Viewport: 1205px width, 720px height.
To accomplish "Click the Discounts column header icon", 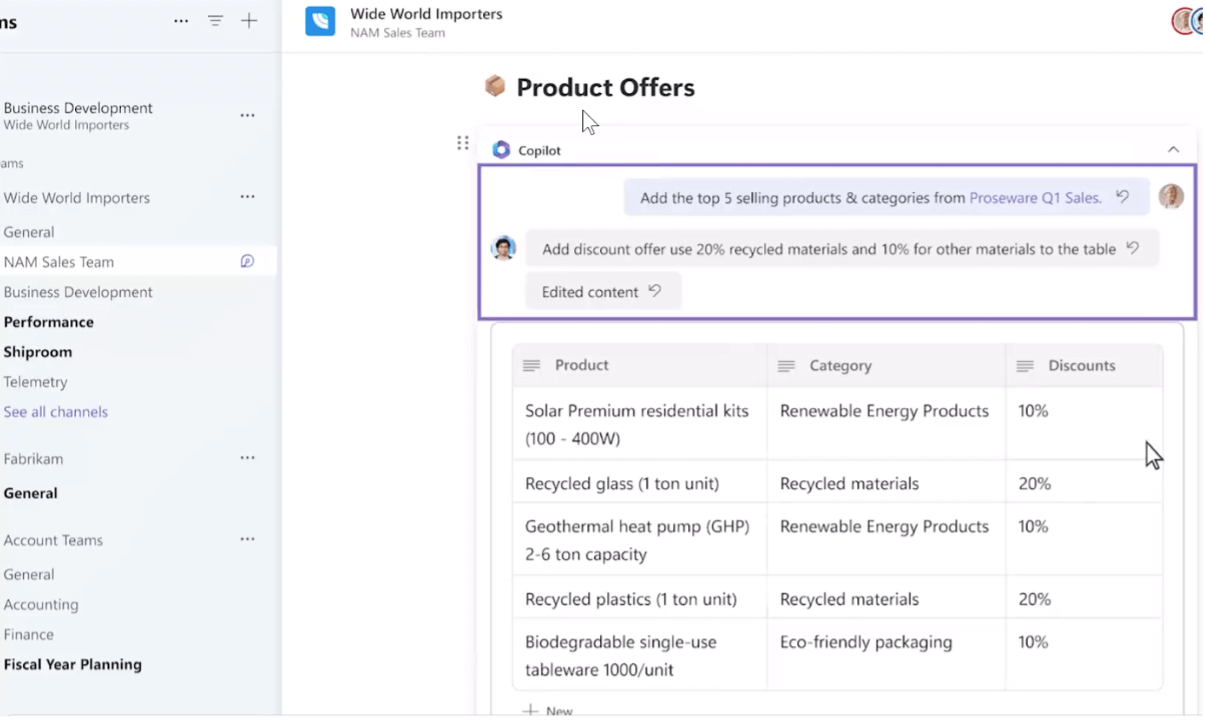I will pyautogui.click(x=1024, y=365).
